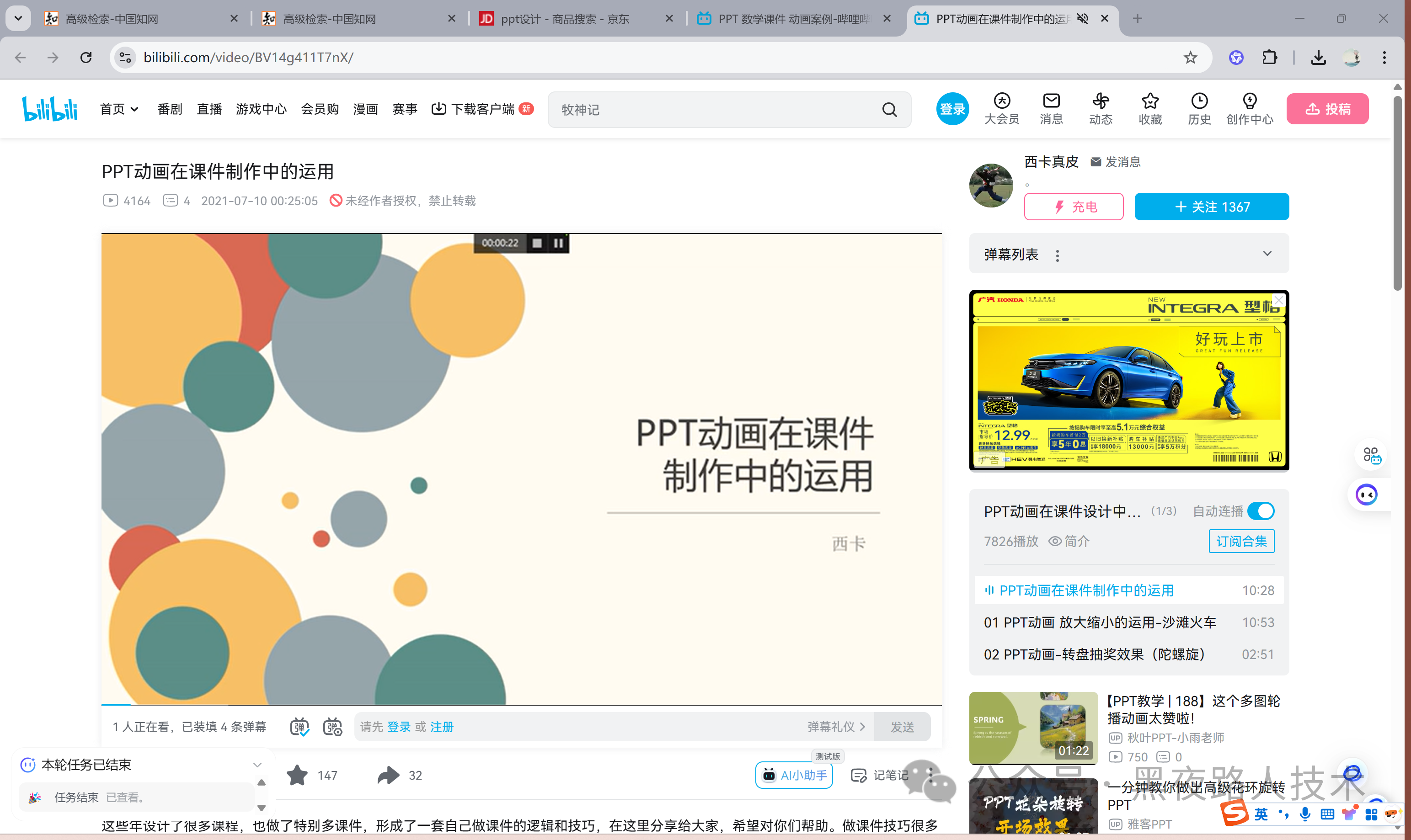Click the video progress bar under the player
Image resolution: width=1411 pixels, height=840 pixels.
(521, 705)
